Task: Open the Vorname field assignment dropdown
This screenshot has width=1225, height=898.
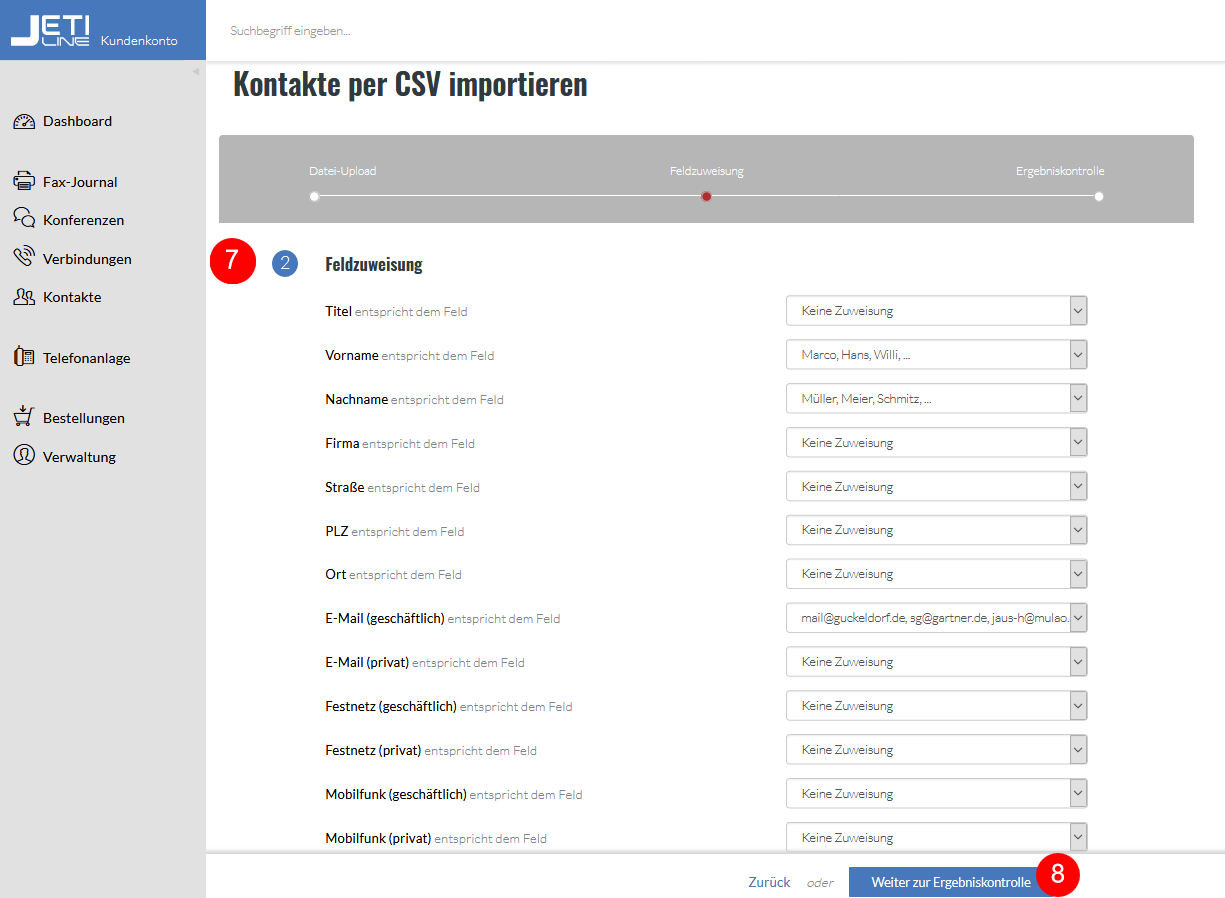Action: [936, 355]
